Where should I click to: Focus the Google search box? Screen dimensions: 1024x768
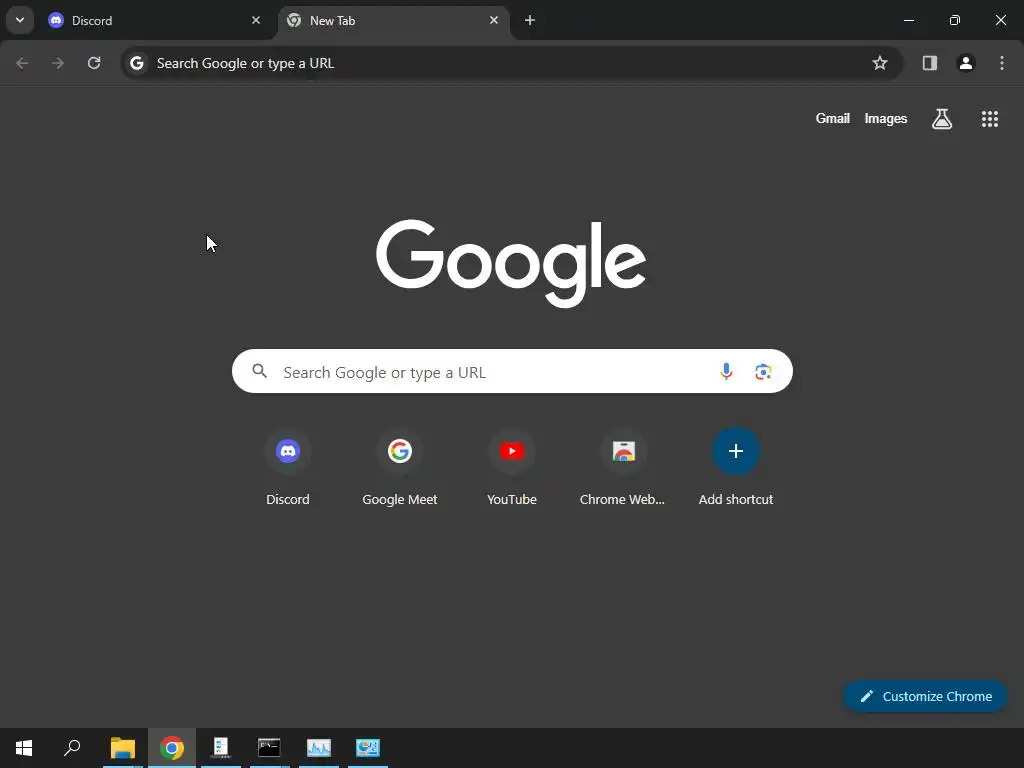[512, 371]
